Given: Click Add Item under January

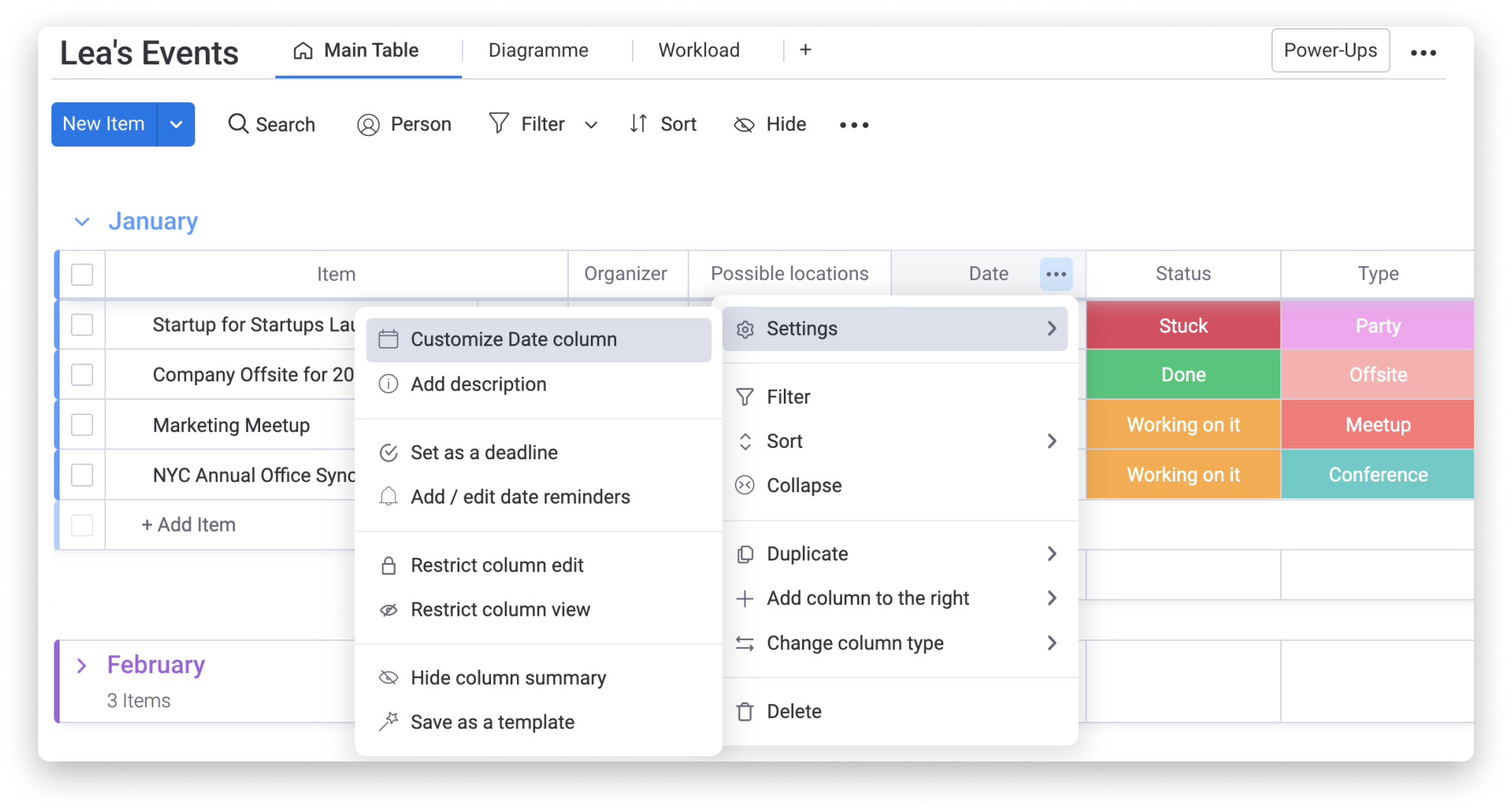Looking at the screenshot, I should (x=188, y=524).
